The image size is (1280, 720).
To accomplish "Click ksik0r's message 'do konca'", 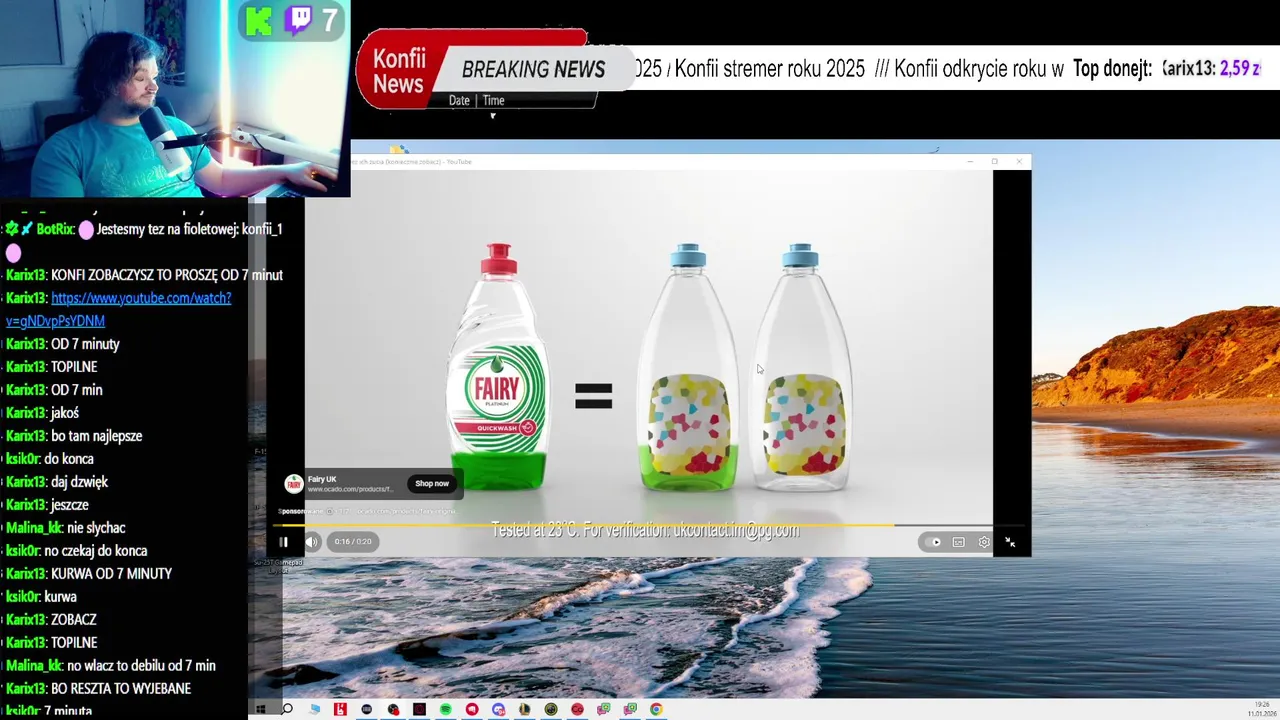I will click(x=69, y=459).
